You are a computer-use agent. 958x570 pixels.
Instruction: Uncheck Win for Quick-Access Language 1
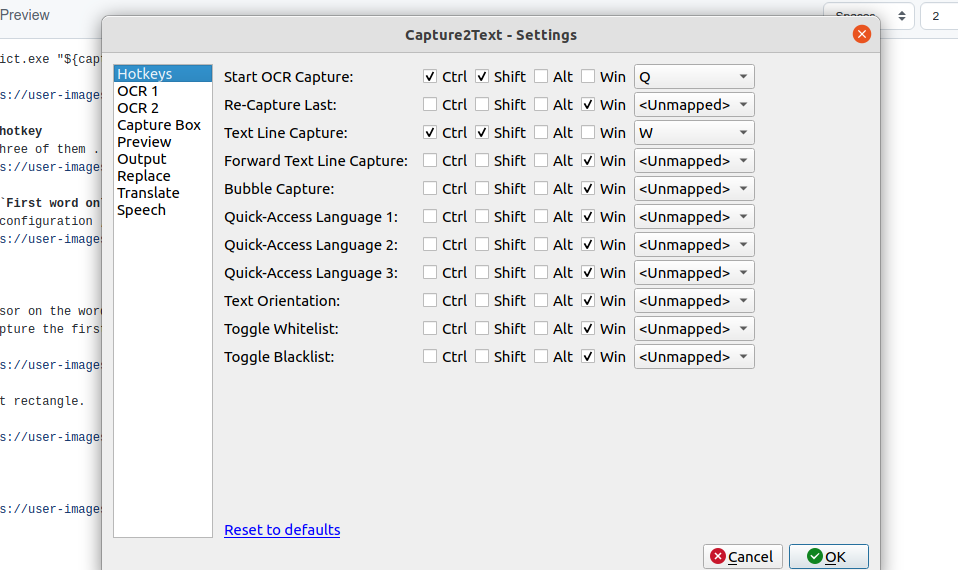(588, 217)
